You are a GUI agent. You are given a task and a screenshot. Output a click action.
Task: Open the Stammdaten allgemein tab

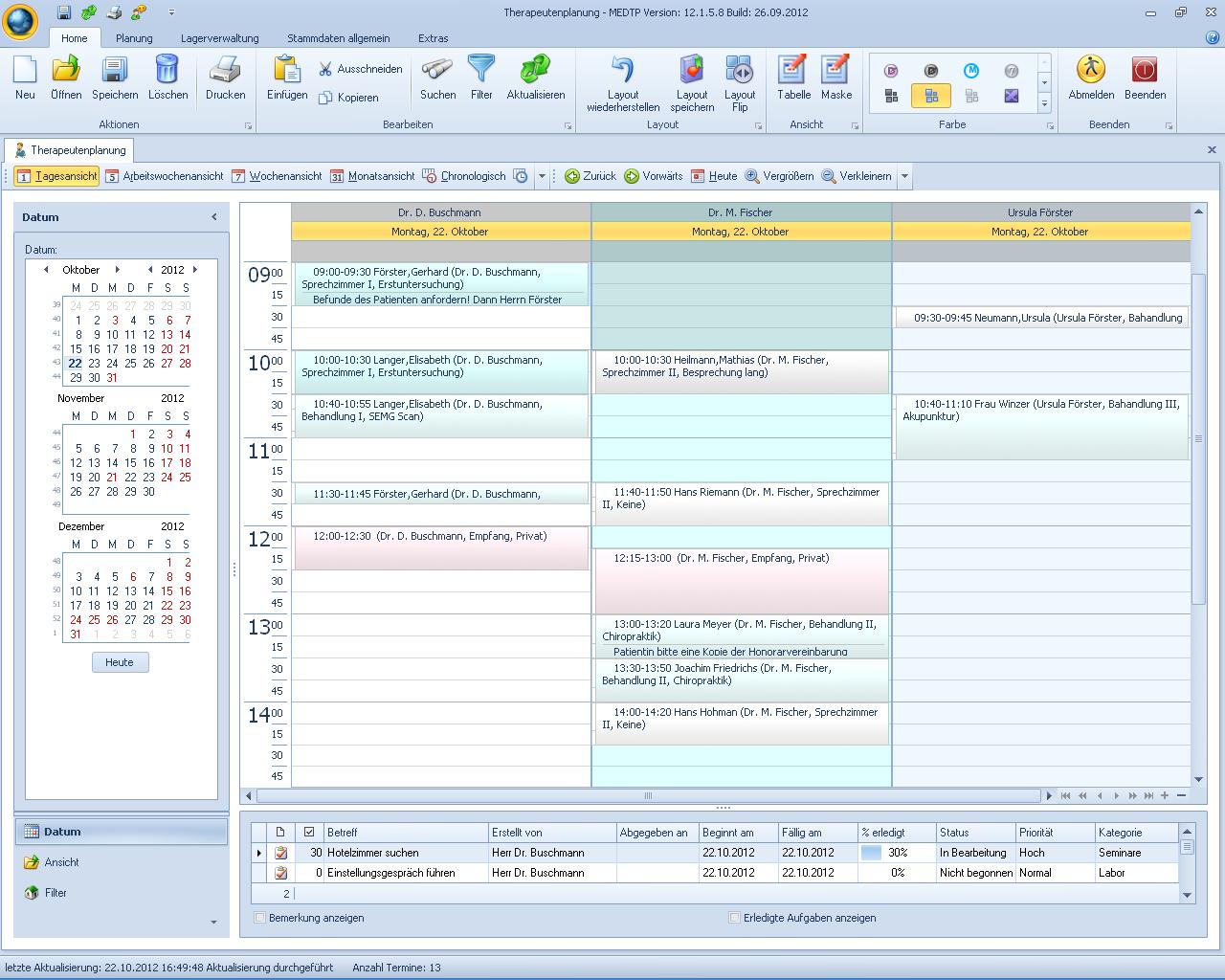point(338,38)
